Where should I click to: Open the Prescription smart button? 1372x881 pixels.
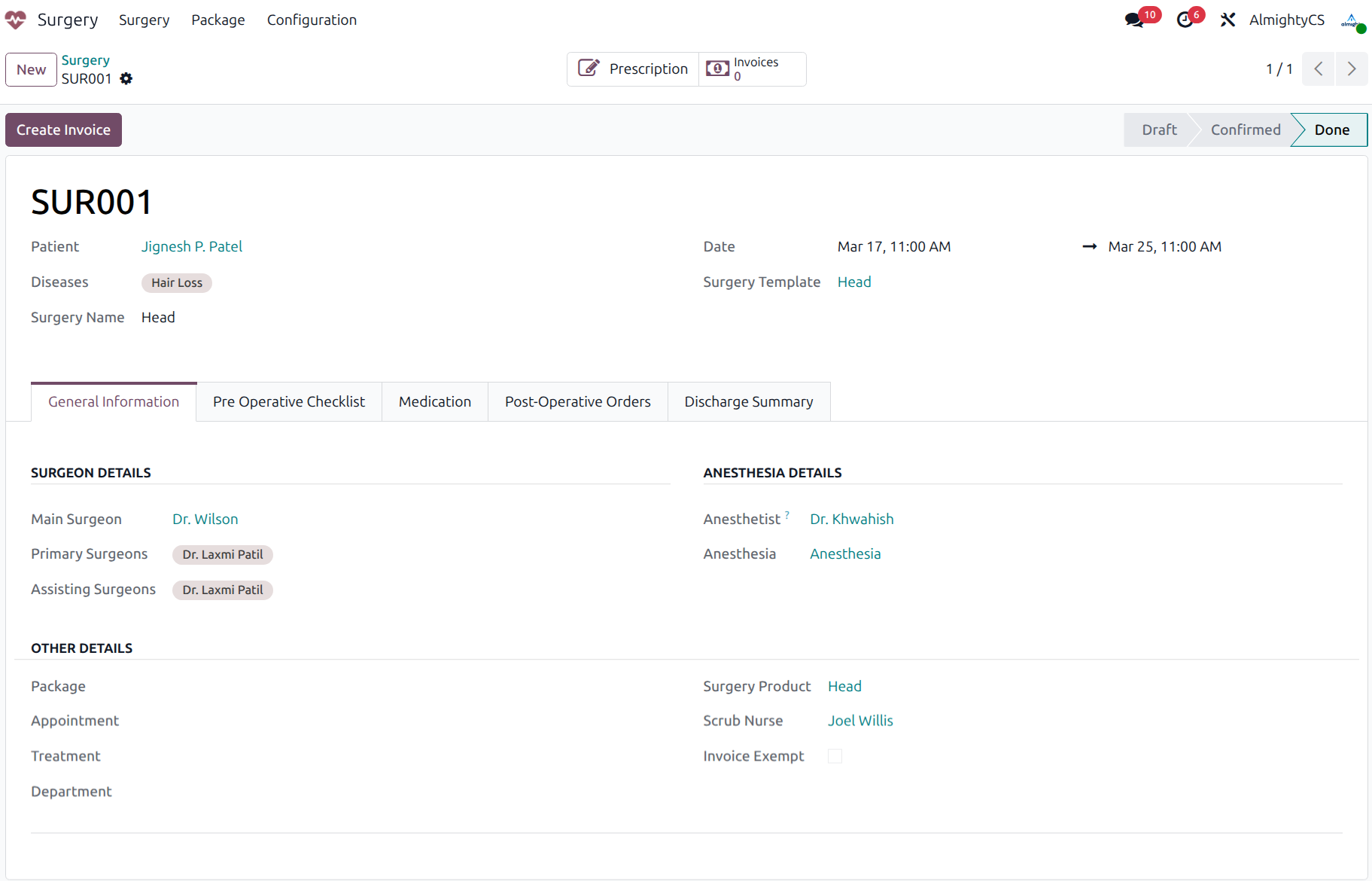coord(633,69)
